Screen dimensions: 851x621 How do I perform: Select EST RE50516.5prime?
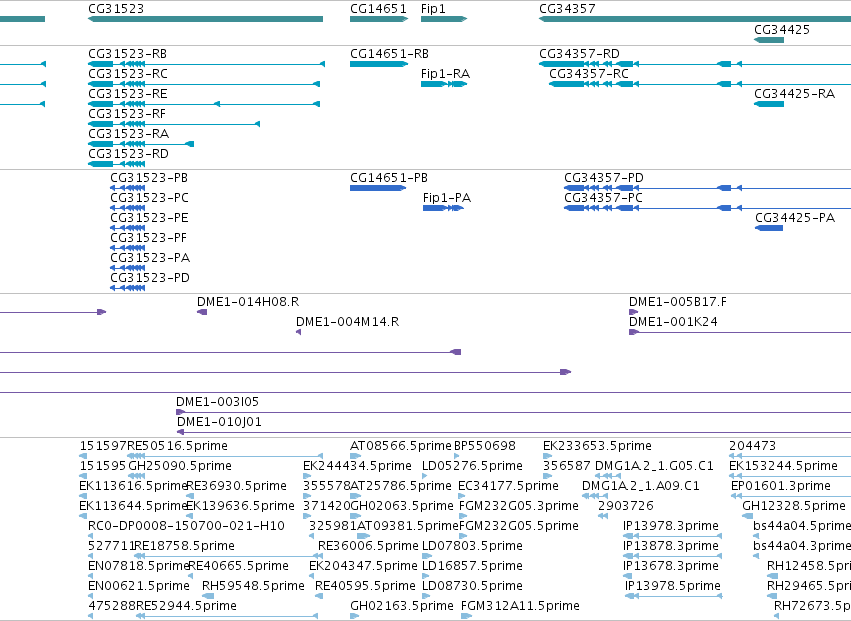click(177, 446)
